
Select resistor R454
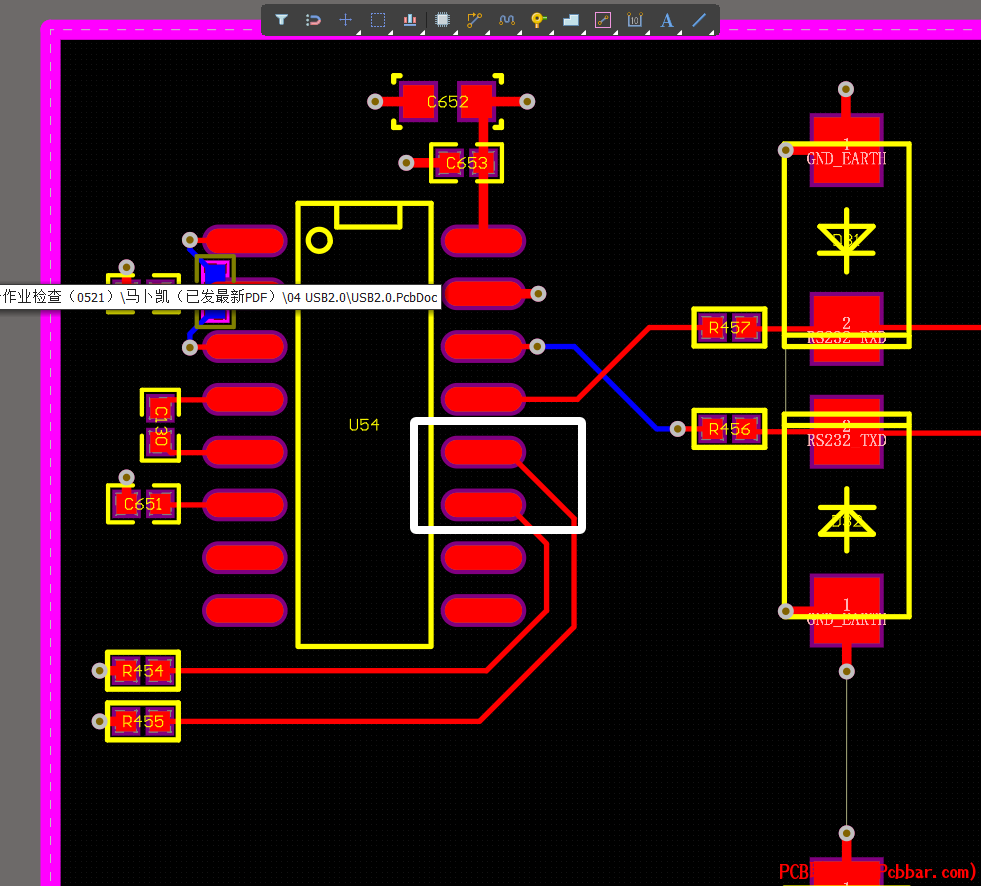[143, 671]
